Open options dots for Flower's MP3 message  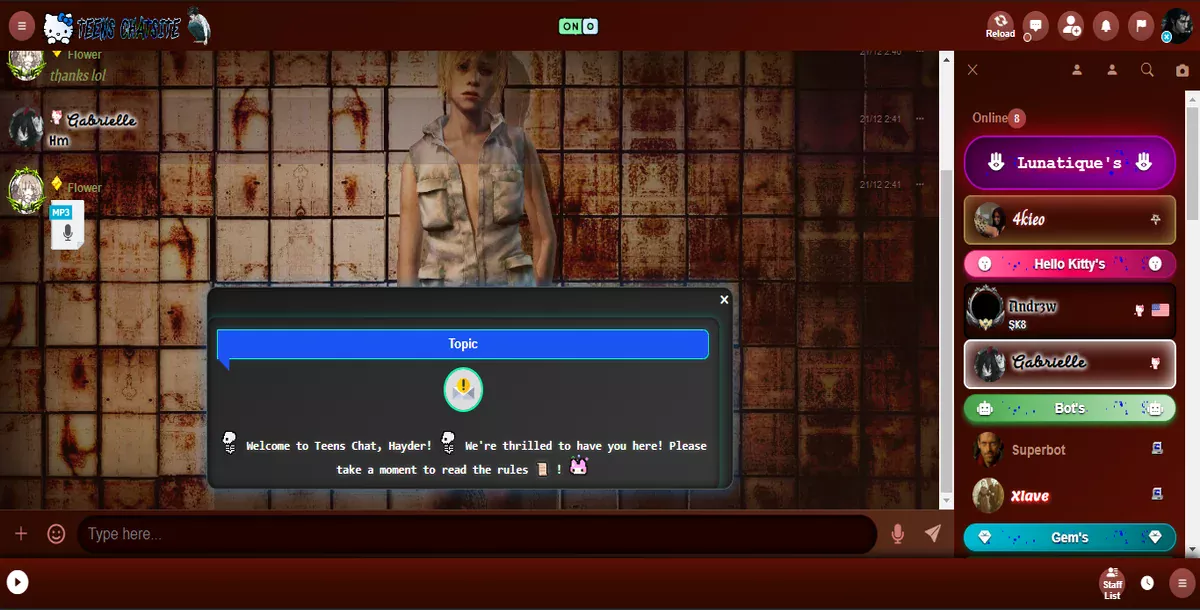coord(920,185)
